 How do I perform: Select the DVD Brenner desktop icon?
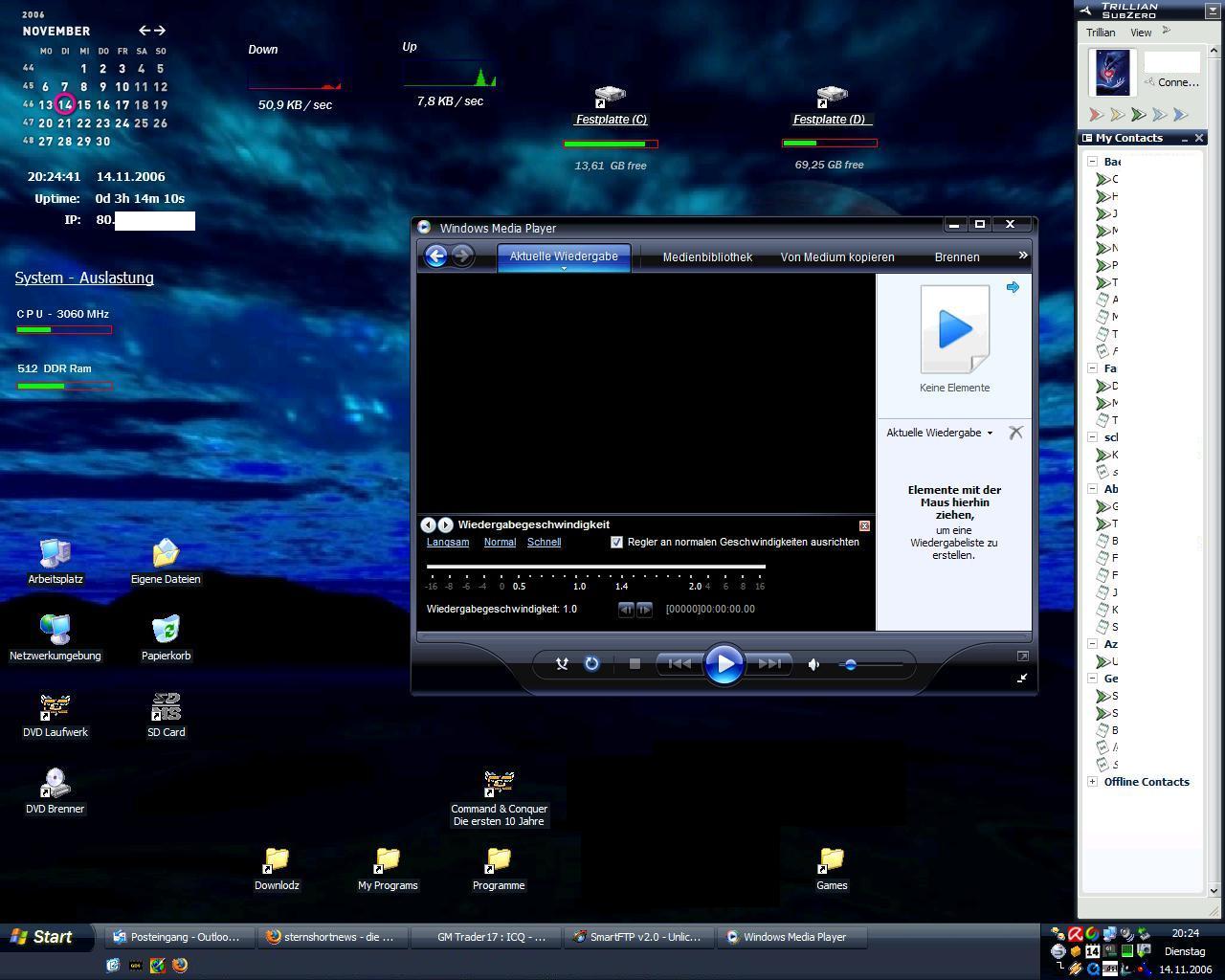(56, 791)
